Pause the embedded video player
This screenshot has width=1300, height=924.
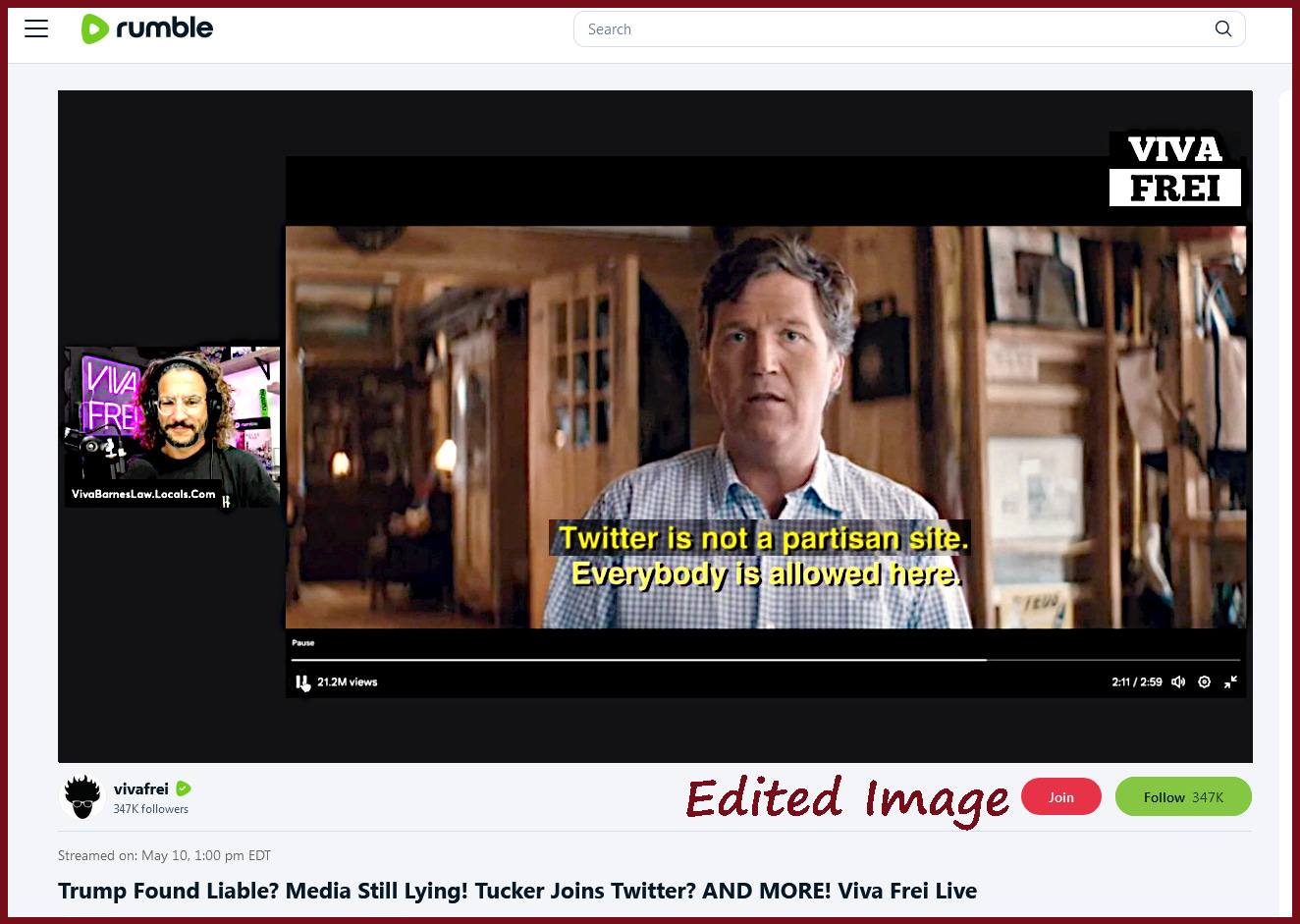click(x=301, y=681)
